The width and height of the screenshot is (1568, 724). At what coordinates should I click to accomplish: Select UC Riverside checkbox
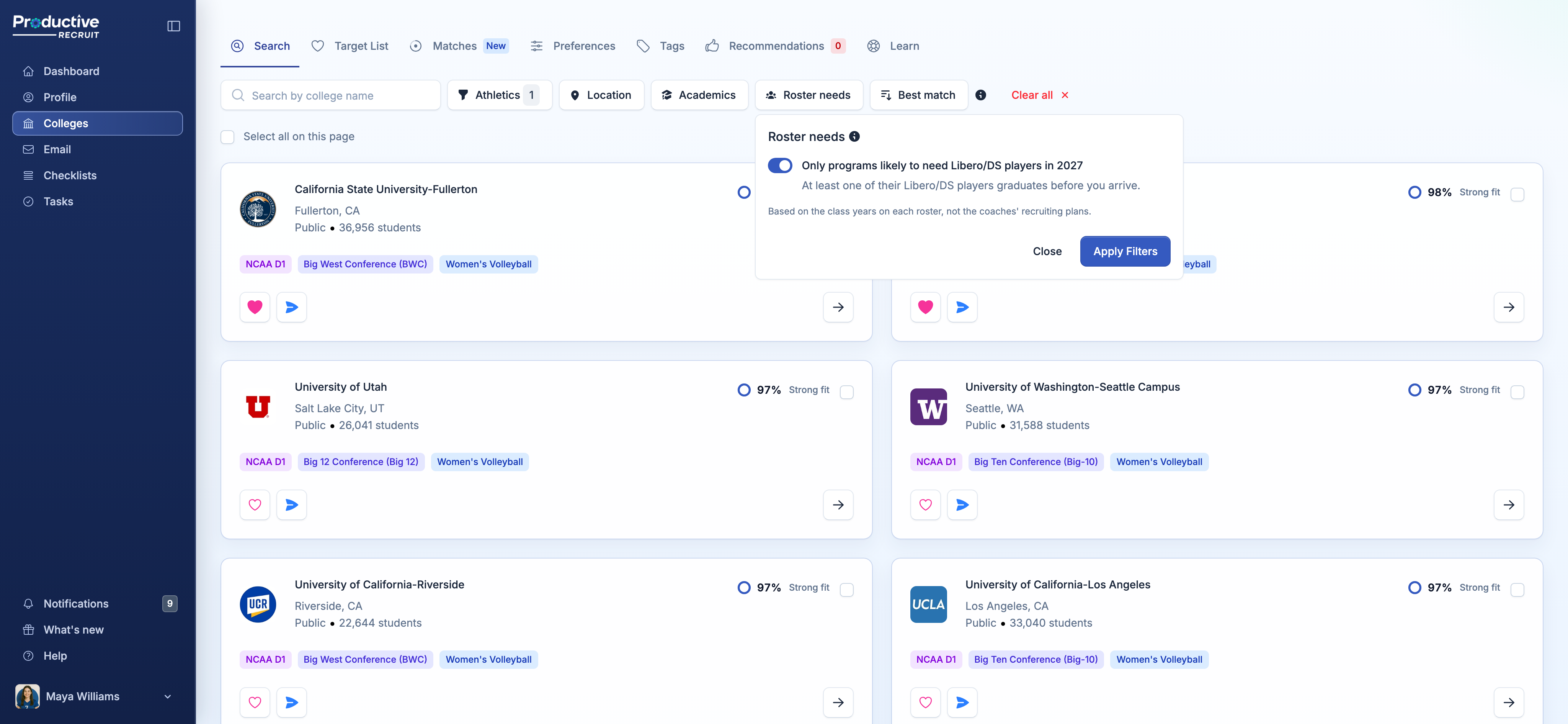click(x=847, y=590)
